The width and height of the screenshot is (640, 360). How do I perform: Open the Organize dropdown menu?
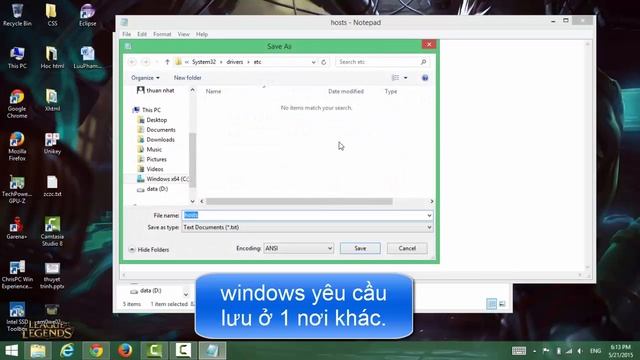point(145,78)
